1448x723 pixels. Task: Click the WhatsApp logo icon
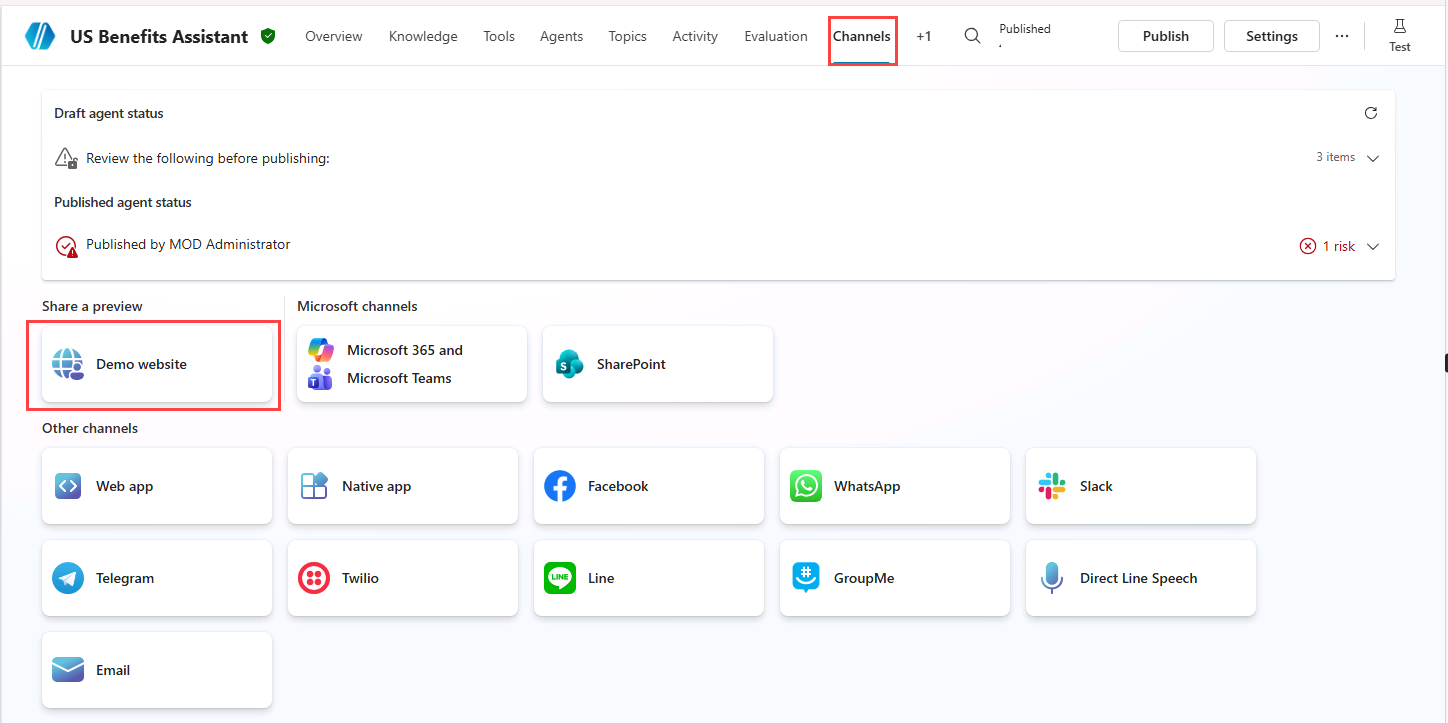pos(806,486)
